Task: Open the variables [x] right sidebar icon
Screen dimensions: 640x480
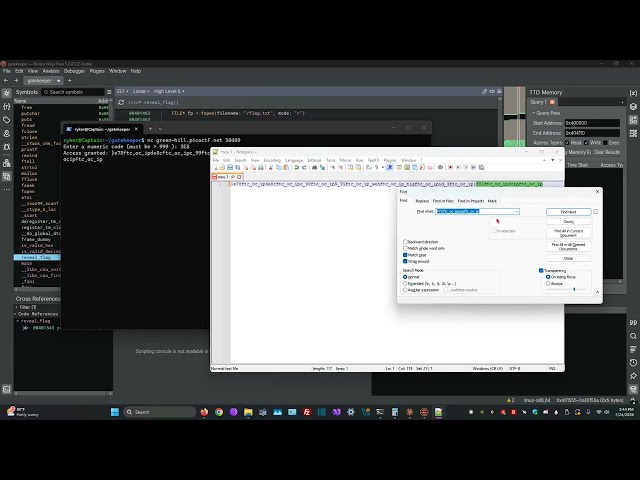Action: point(633,93)
